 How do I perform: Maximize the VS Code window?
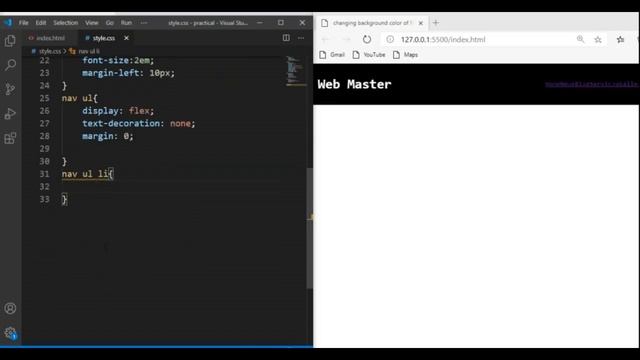(x=281, y=23)
